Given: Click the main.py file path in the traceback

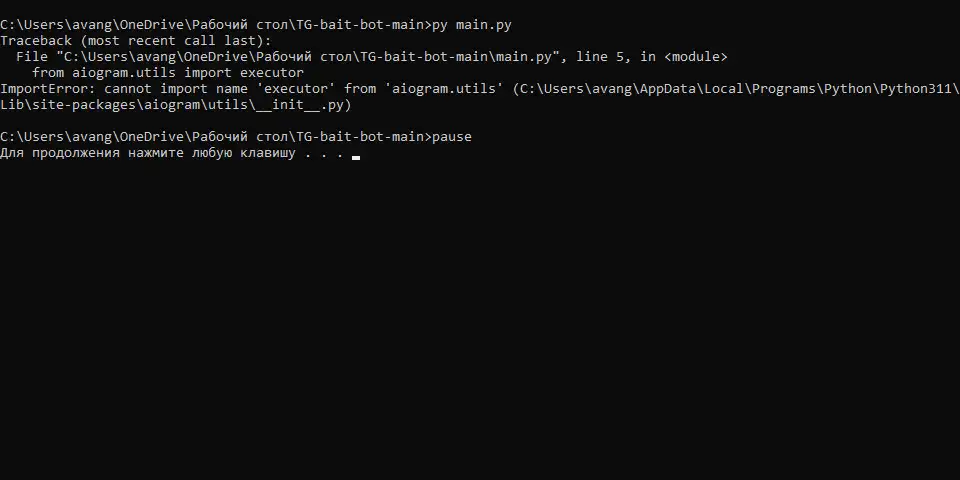Looking at the screenshot, I should pyautogui.click(x=307, y=57).
